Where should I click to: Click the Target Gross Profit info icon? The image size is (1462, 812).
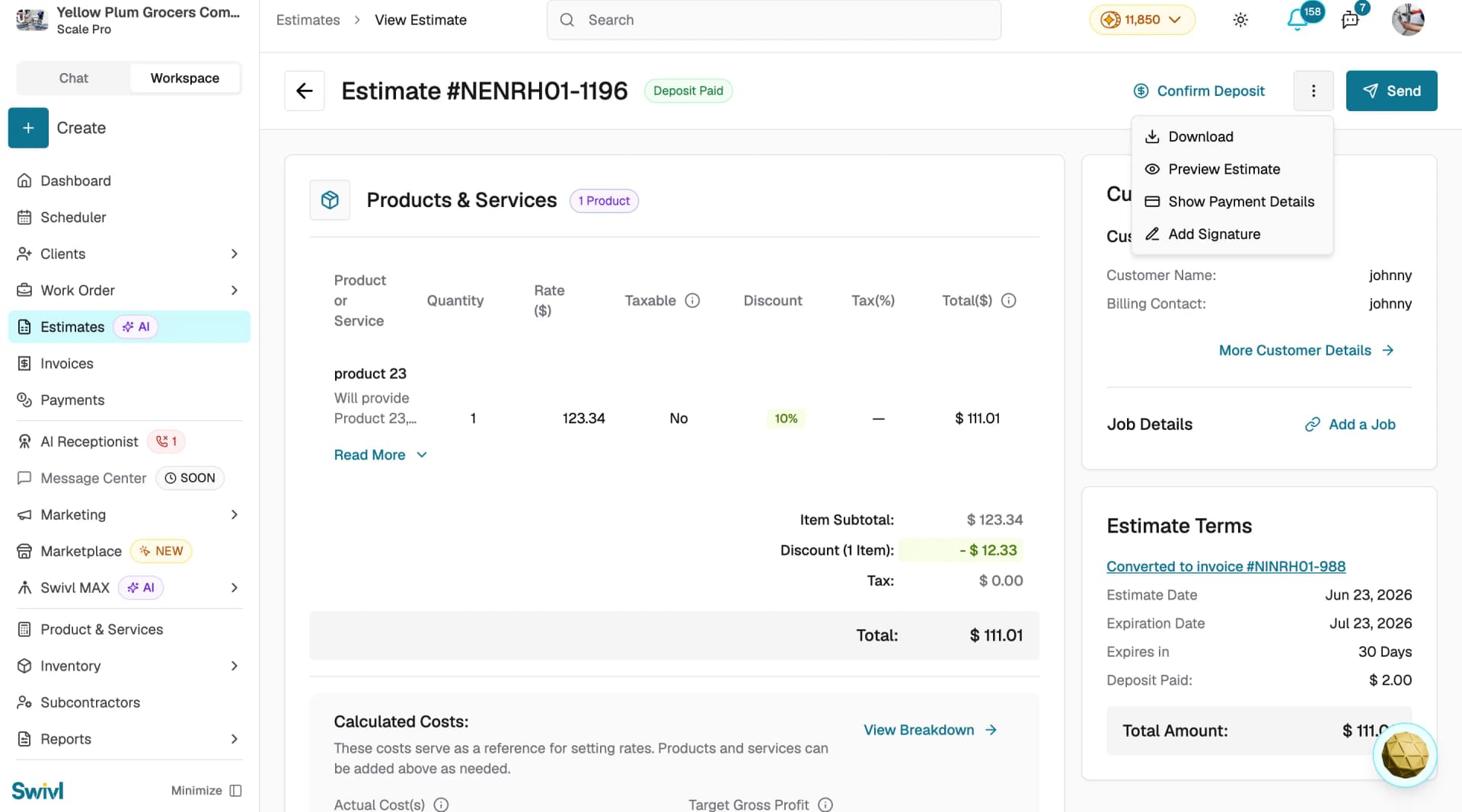click(x=825, y=804)
